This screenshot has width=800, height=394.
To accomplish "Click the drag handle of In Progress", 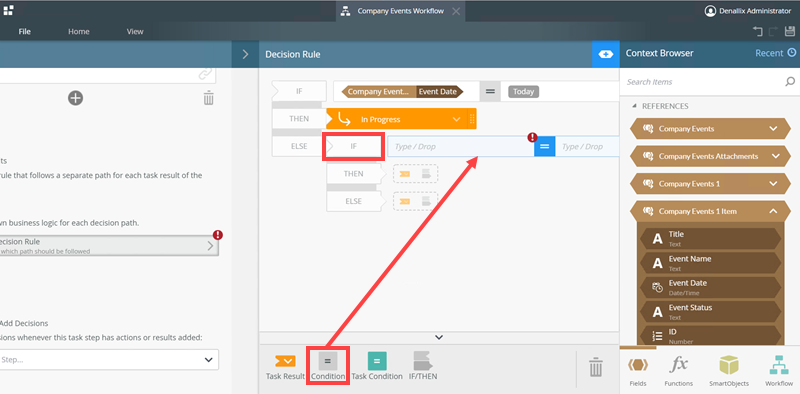I will (x=471, y=119).
